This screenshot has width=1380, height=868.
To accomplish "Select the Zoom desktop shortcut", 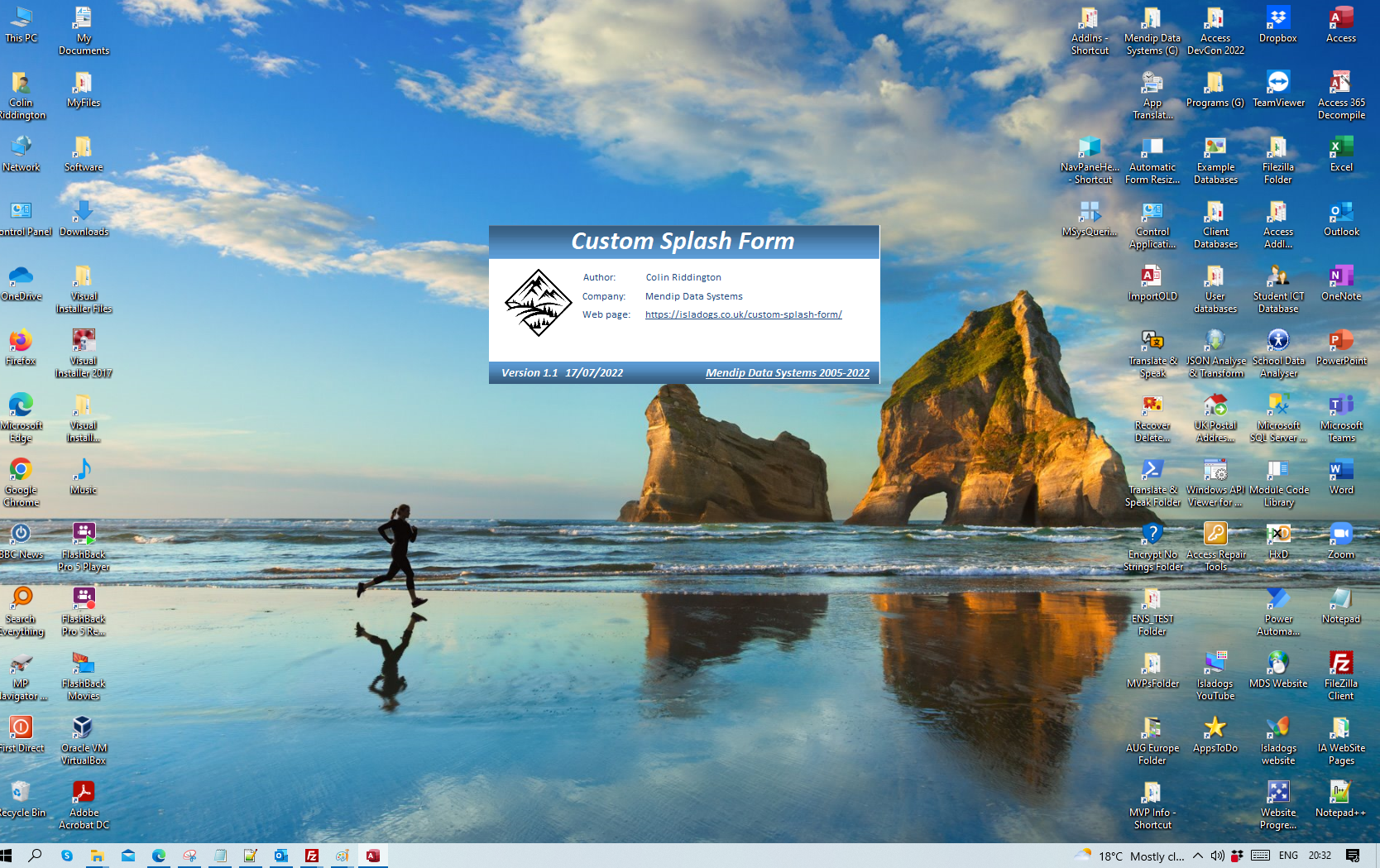I will (1341, 541).
